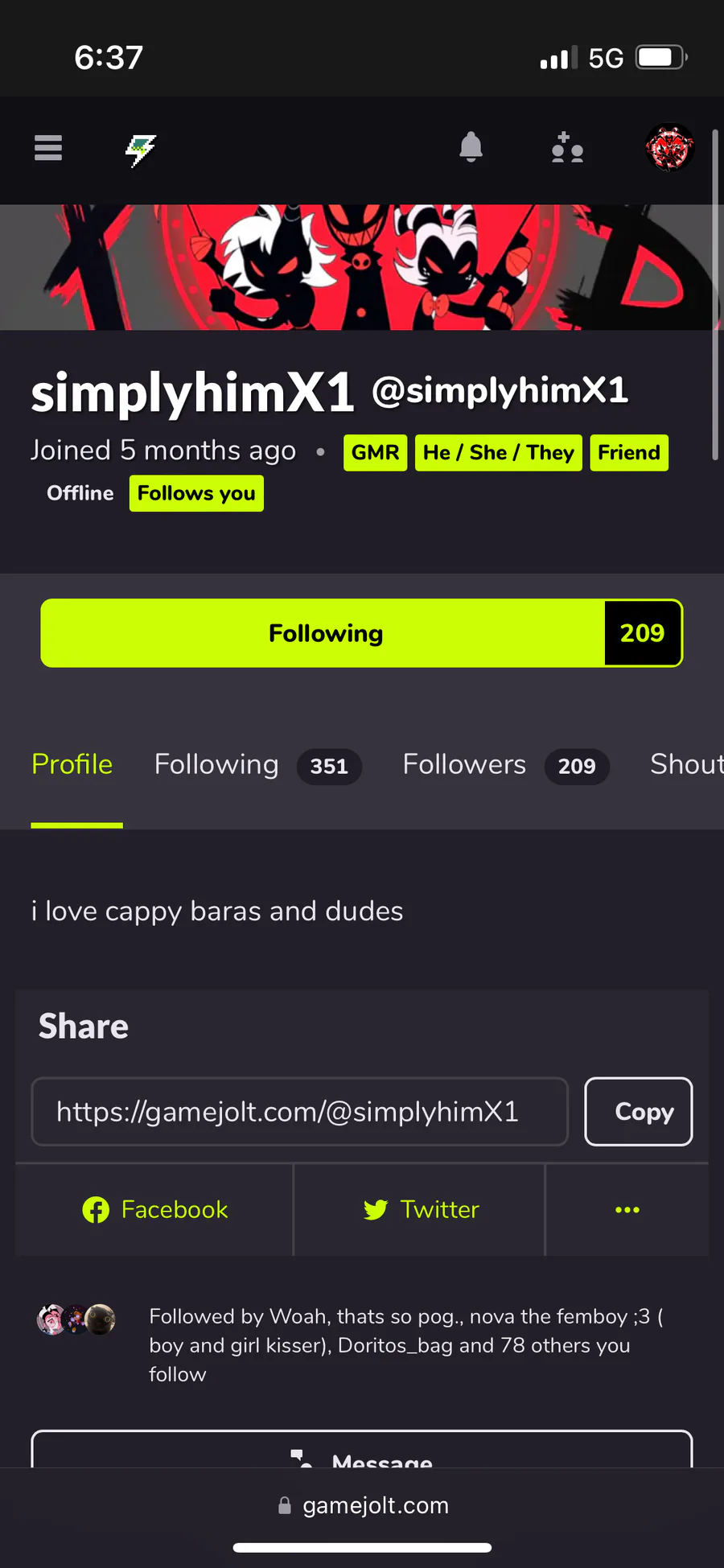724x1568 pixels.
Task: Open more share options ellipsis
Action: pos(627,1210)
